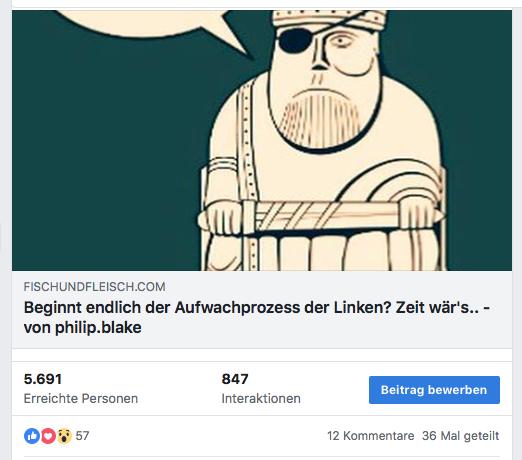The height and width of the screenshot is (460, 522).
Task: Click the yellow Wow emoji reaction icon
Action: pos(64,436)
